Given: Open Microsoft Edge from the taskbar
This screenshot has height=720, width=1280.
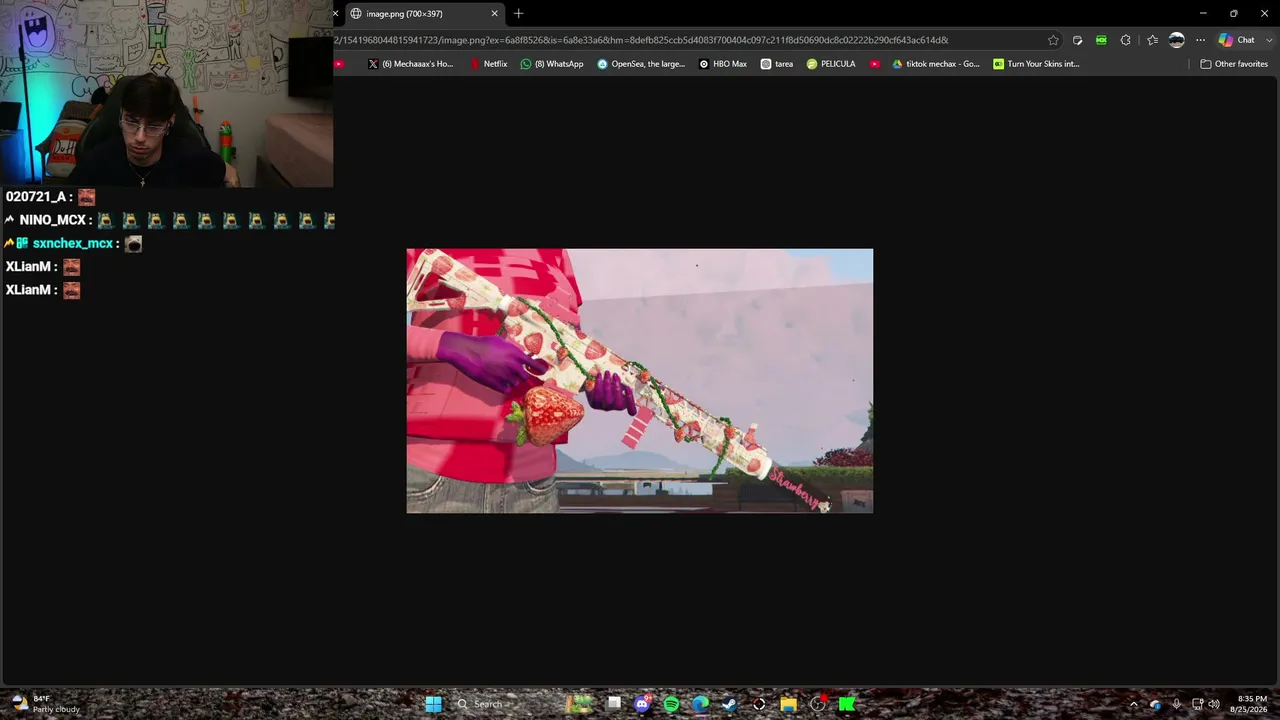Looking at the screenshot, I should [700, 704].
